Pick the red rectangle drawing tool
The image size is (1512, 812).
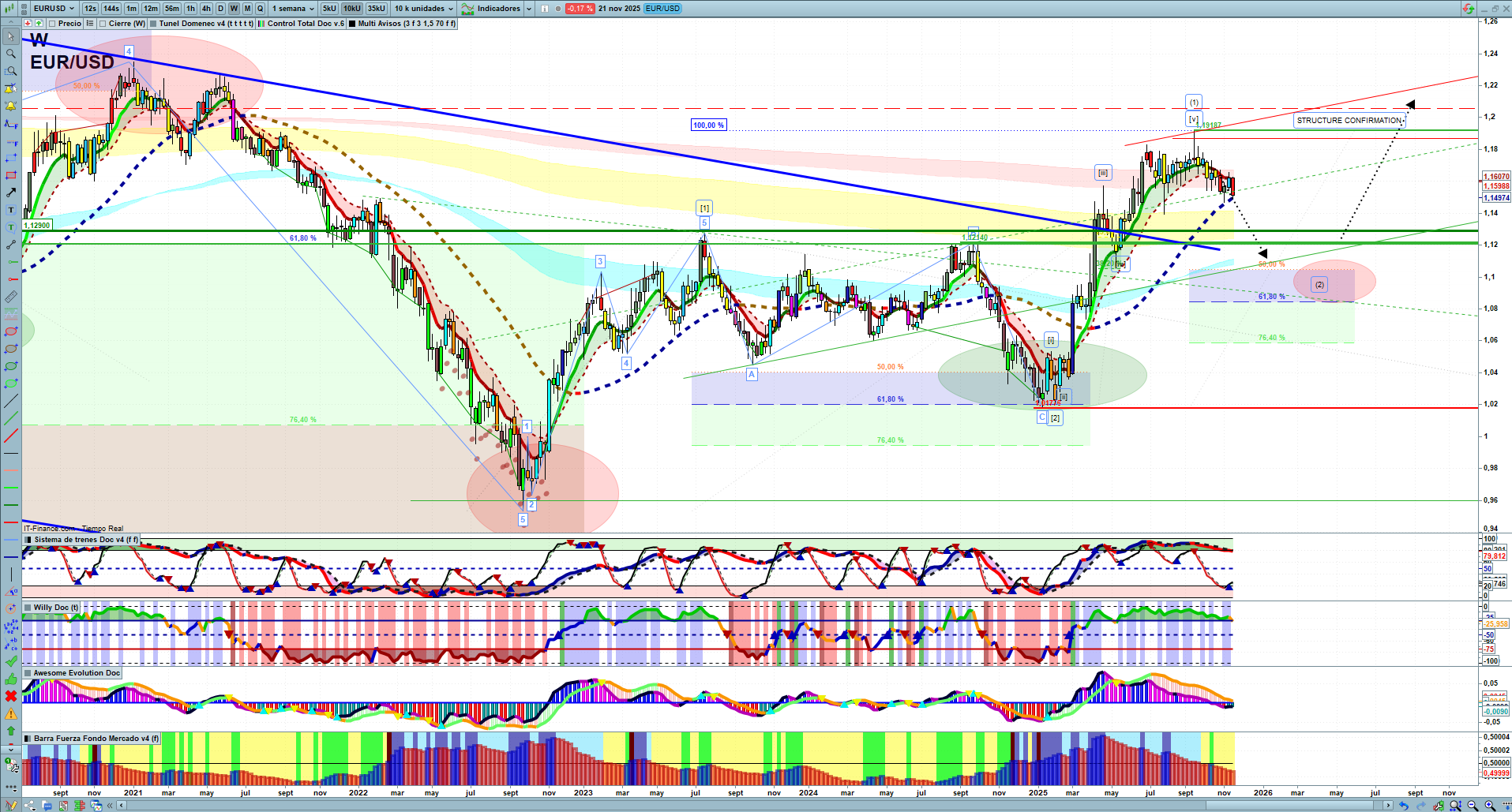tap(11, 175)
